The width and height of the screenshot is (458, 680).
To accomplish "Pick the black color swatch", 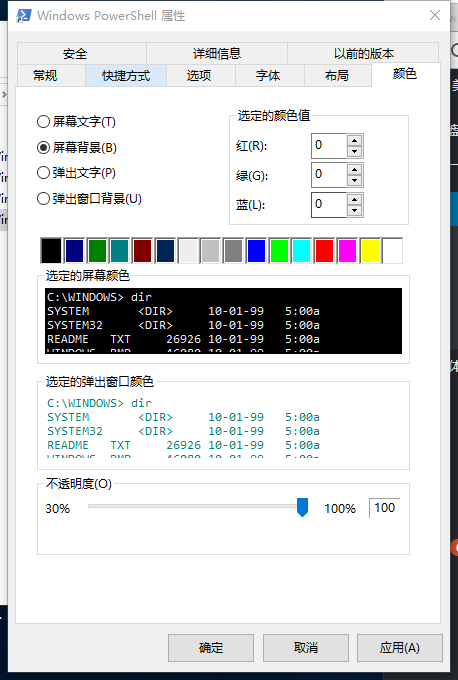I will tap(51, 251).
